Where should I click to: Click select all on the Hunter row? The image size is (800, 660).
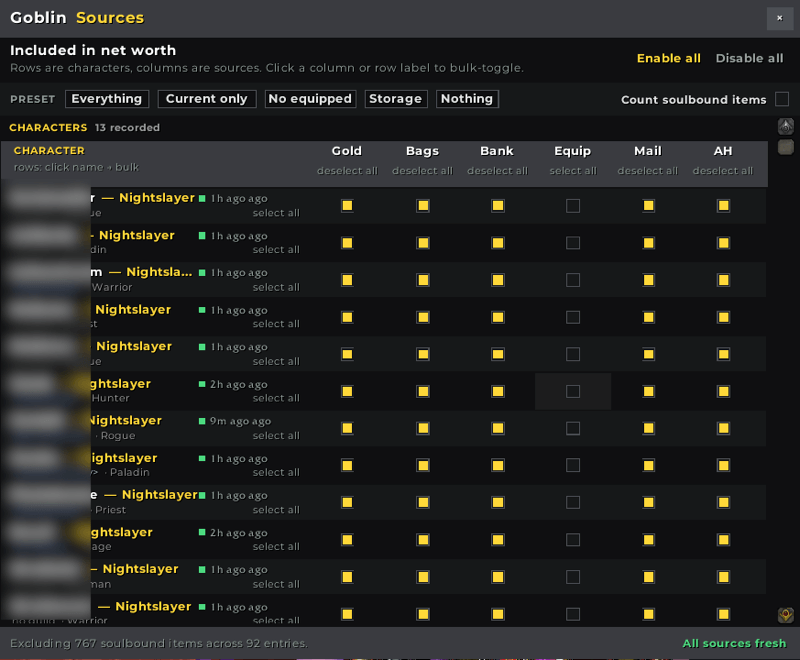click(x=276, y=398)
